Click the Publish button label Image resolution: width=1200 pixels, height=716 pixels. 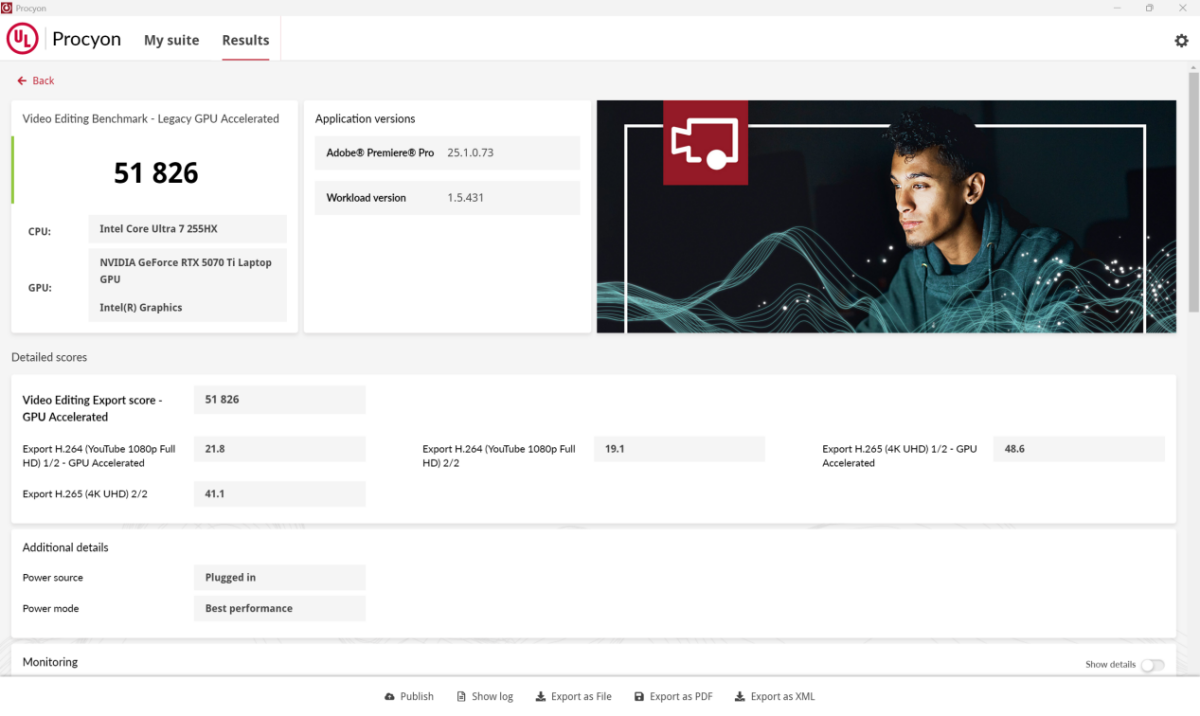pos(417,697)
